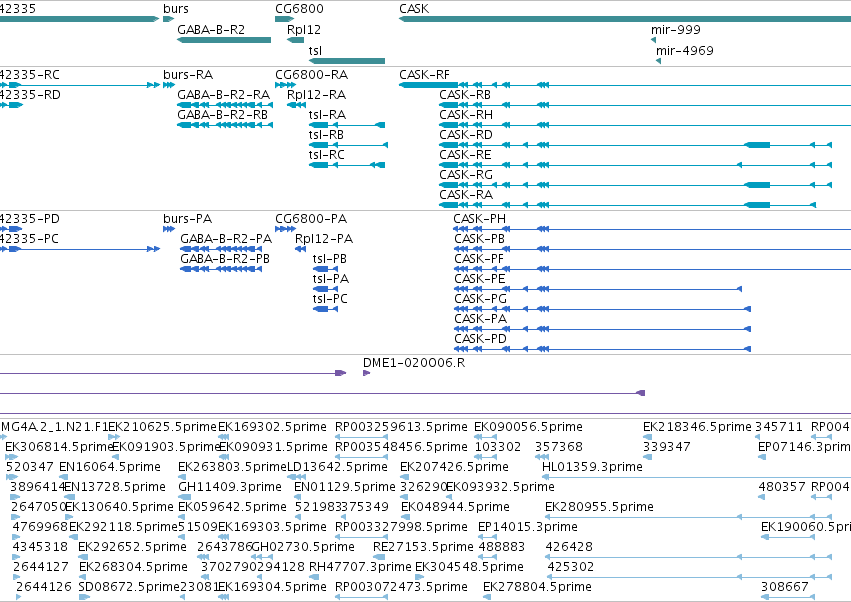
Task: Click the CASK-PA protein label
Action: pos(480,319)
